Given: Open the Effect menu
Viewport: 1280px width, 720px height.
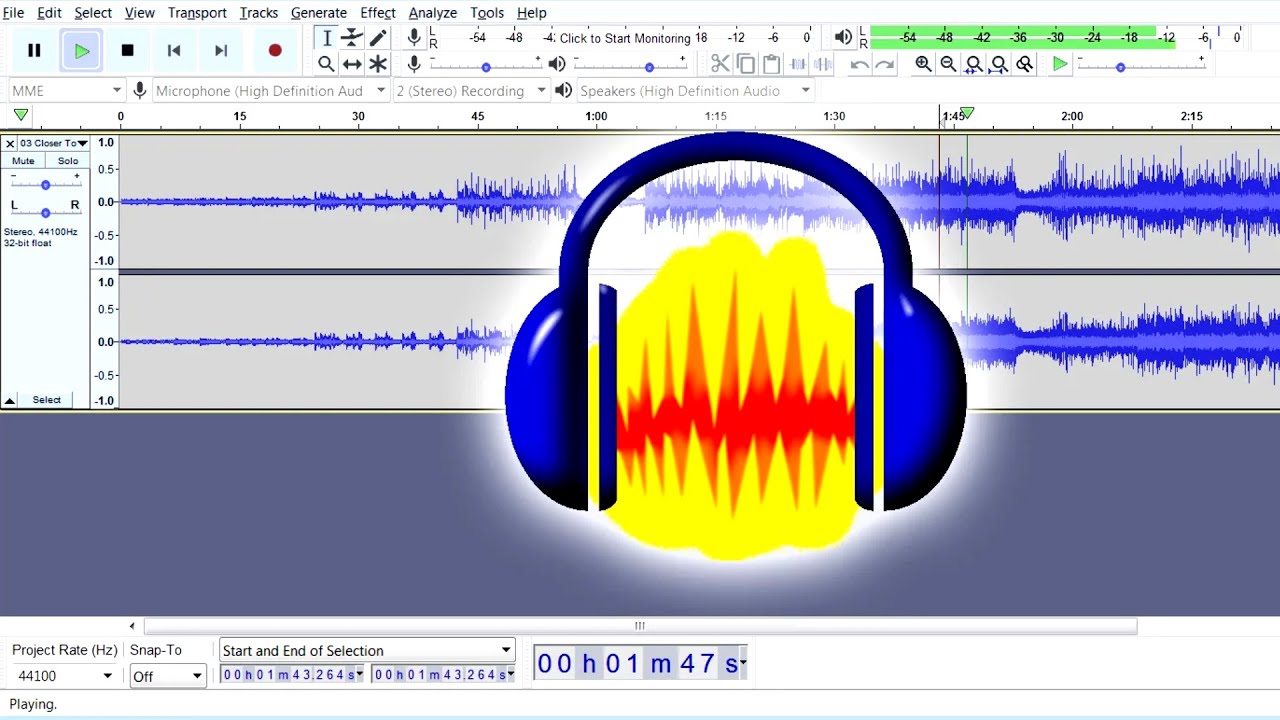Looking at the screenshot, I should pos(378,12).
